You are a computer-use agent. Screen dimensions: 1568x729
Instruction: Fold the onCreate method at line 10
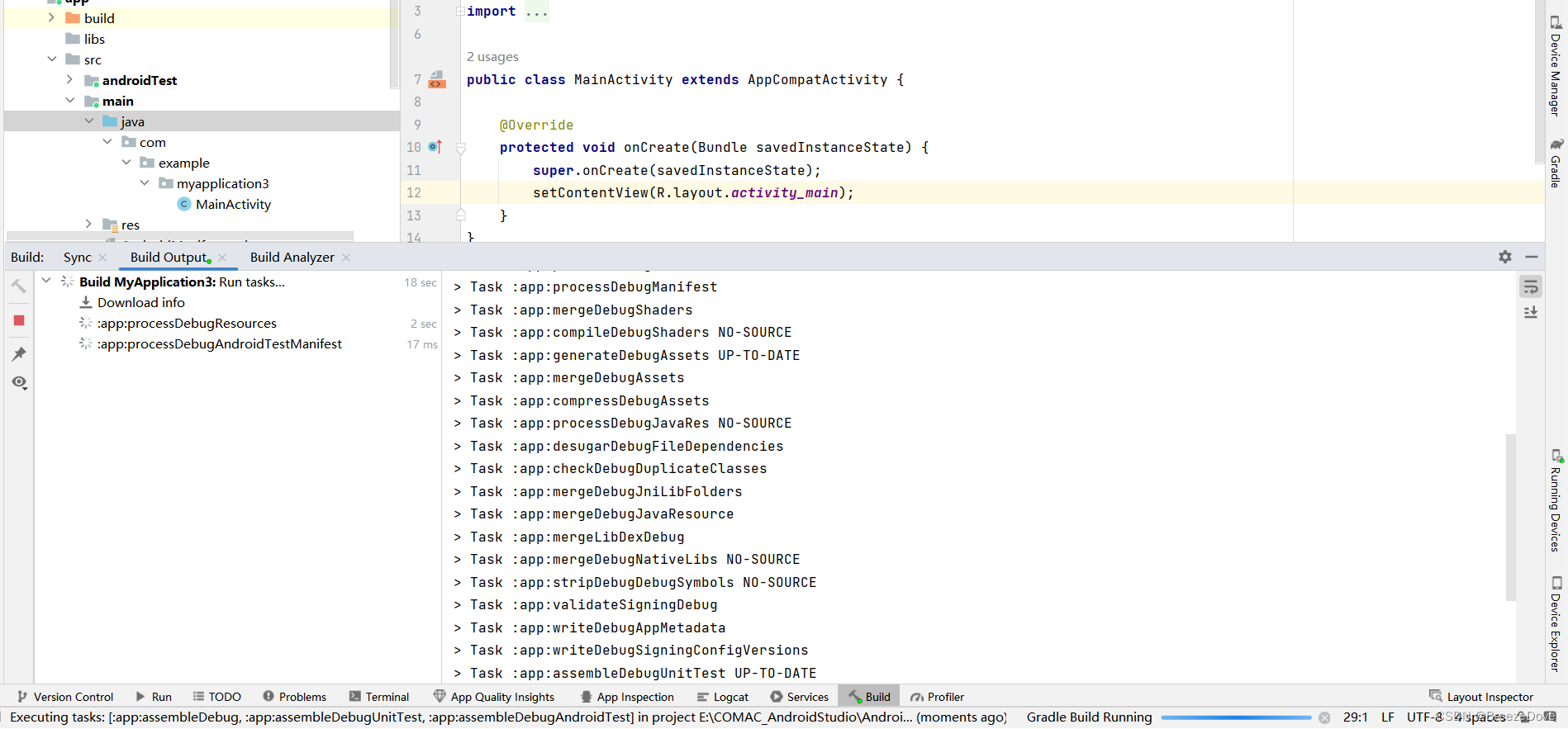click(x=461, y=148)
